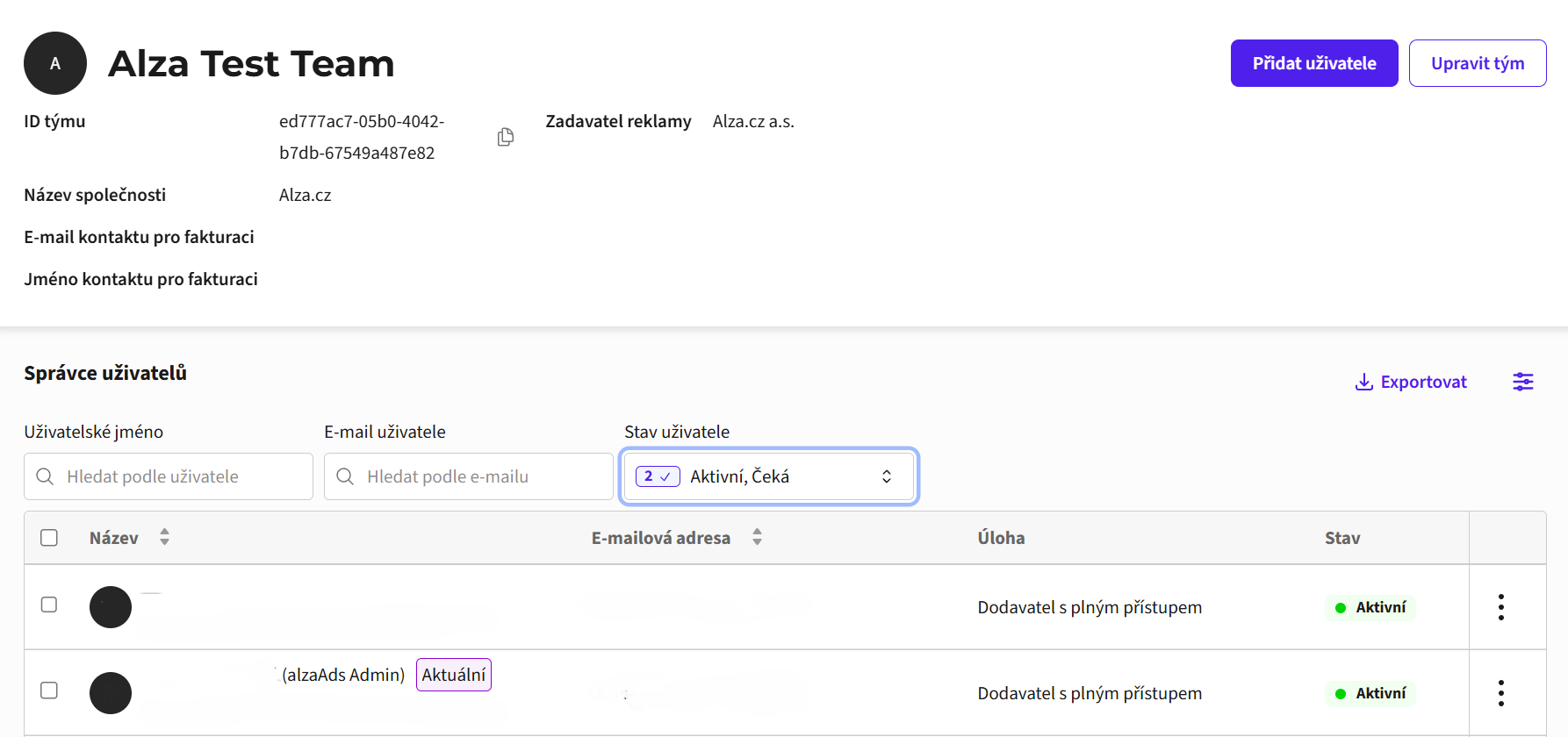Click the Aktivní status of the first user row
Viewport: 1568px width, 737px height.
click(1370, 607)
